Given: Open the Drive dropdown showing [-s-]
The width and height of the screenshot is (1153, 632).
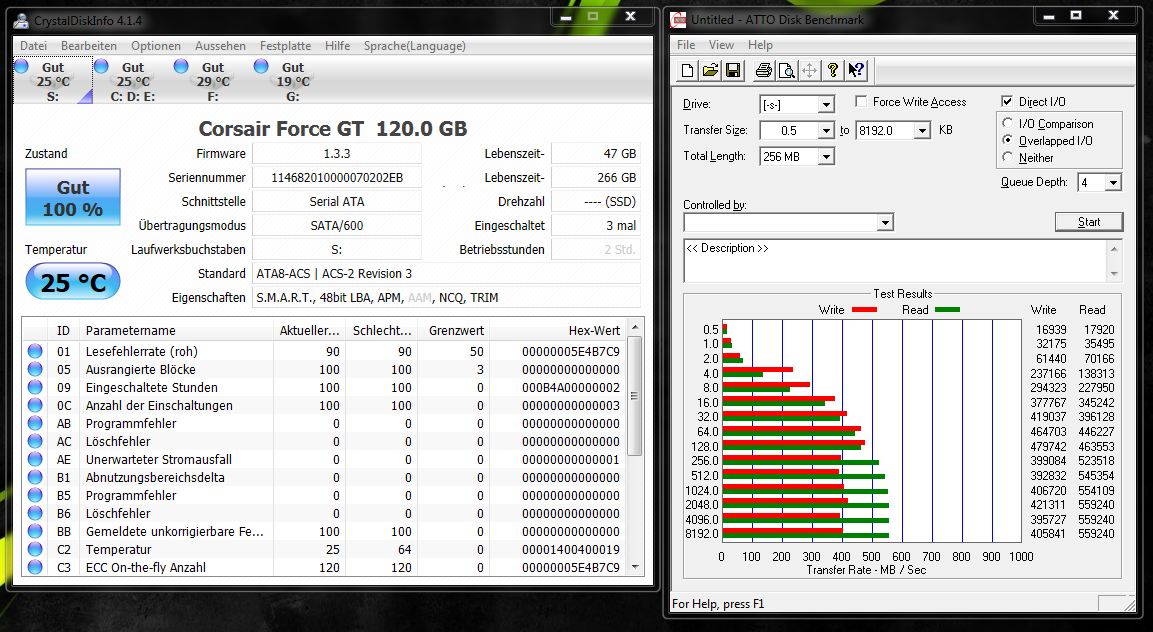Looking at the screenshot, I should (x=827, y=105).
